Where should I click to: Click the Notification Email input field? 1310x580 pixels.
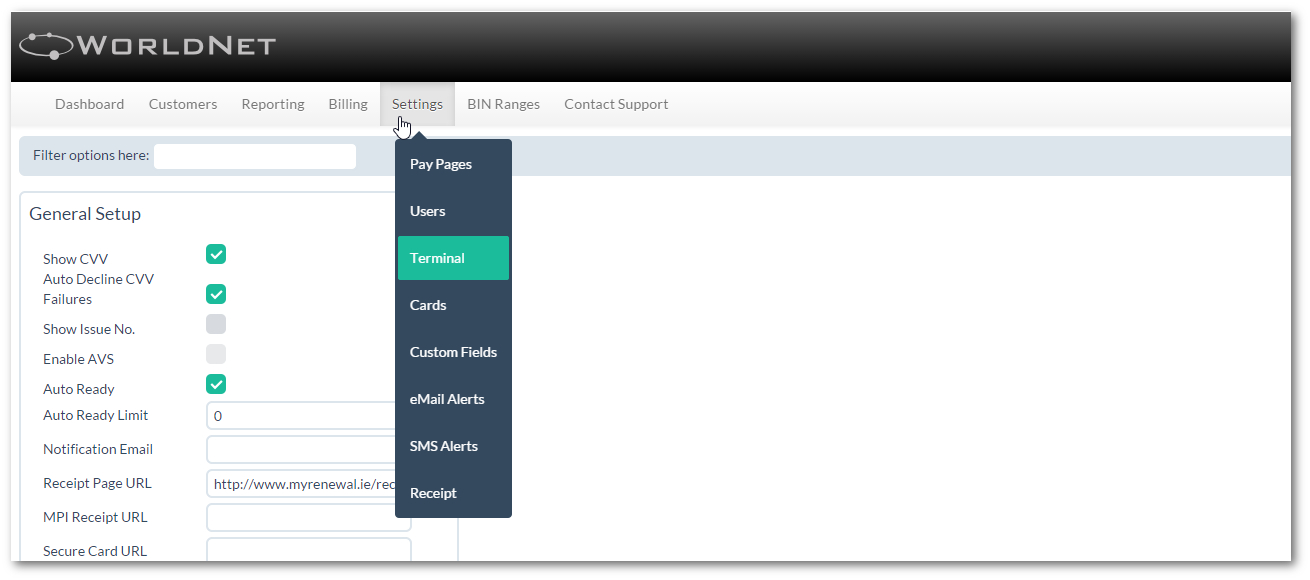[x=302, y=450]
